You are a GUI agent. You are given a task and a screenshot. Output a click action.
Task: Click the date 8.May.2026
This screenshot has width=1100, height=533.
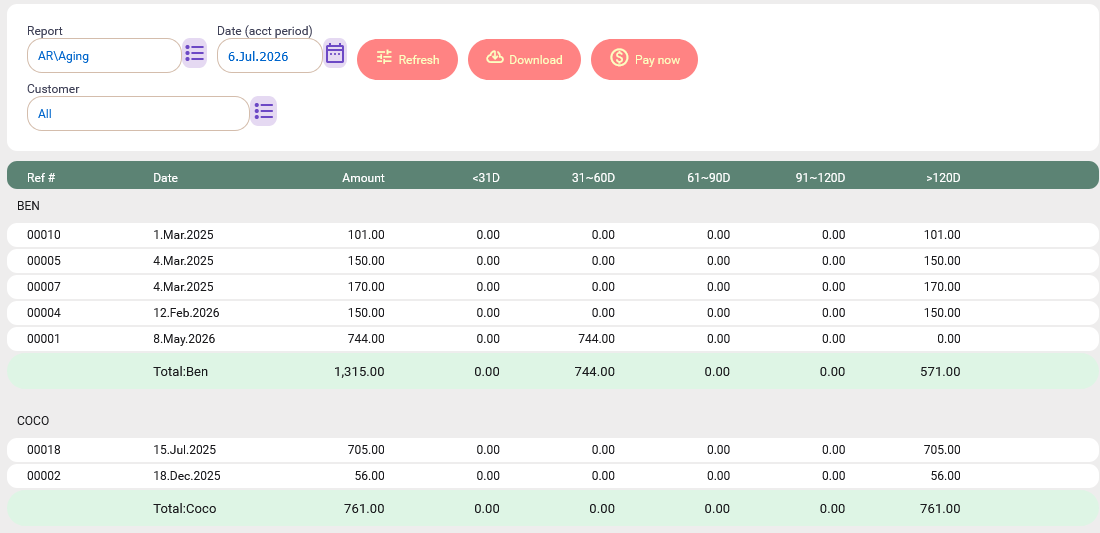[x=185, y=339]
